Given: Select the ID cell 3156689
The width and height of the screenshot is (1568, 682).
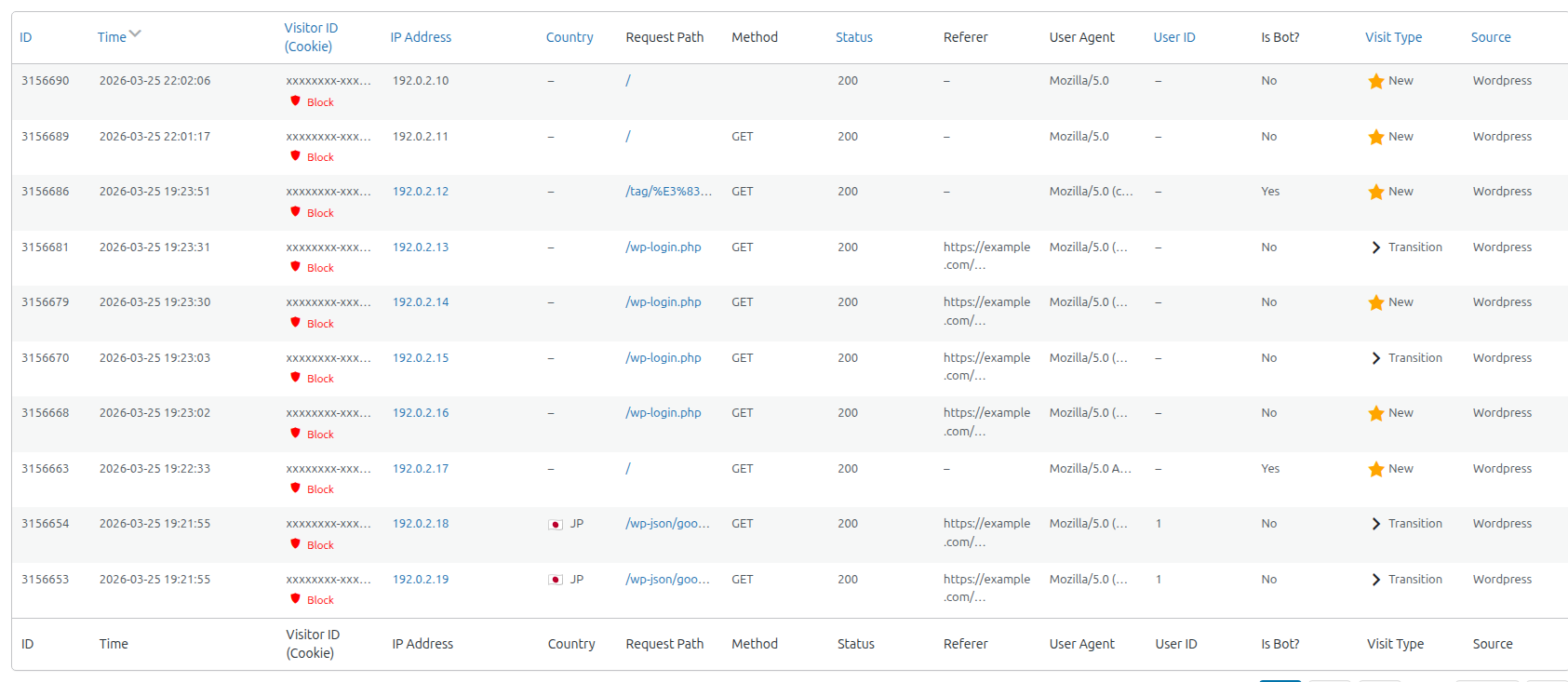Looking at the screenshot, I should [46, 137].
